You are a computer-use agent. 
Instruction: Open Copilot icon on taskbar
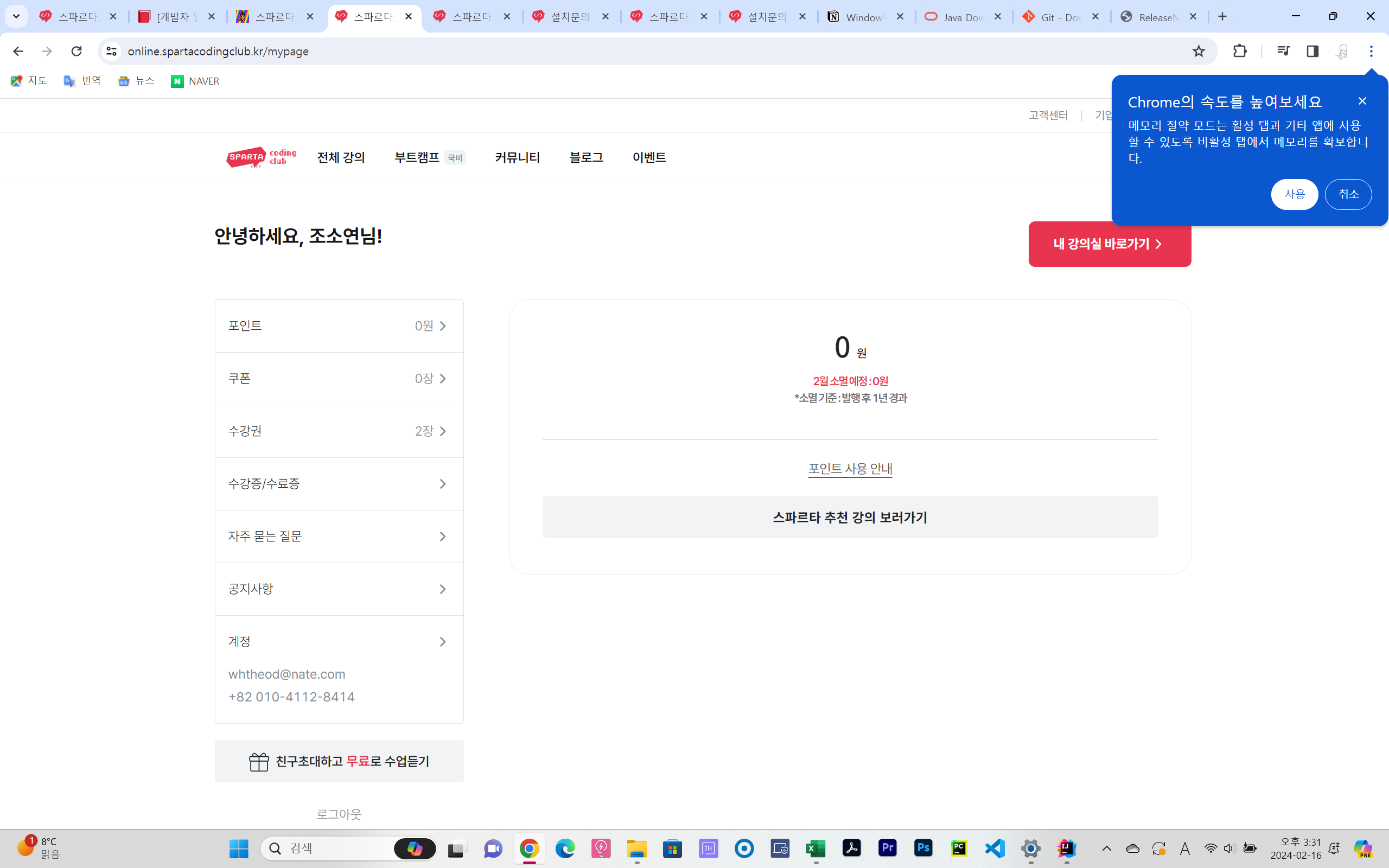(x=1362, y=848)
